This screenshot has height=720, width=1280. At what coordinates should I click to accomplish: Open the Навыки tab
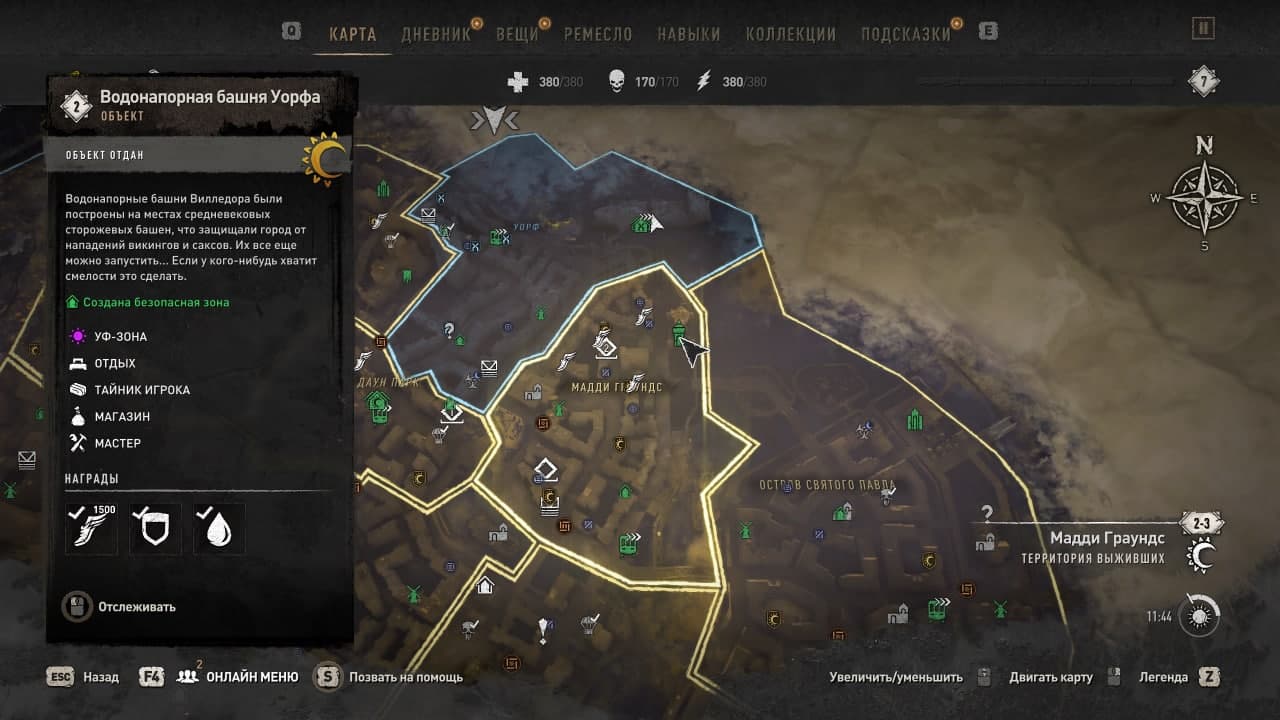click(689, 34)
